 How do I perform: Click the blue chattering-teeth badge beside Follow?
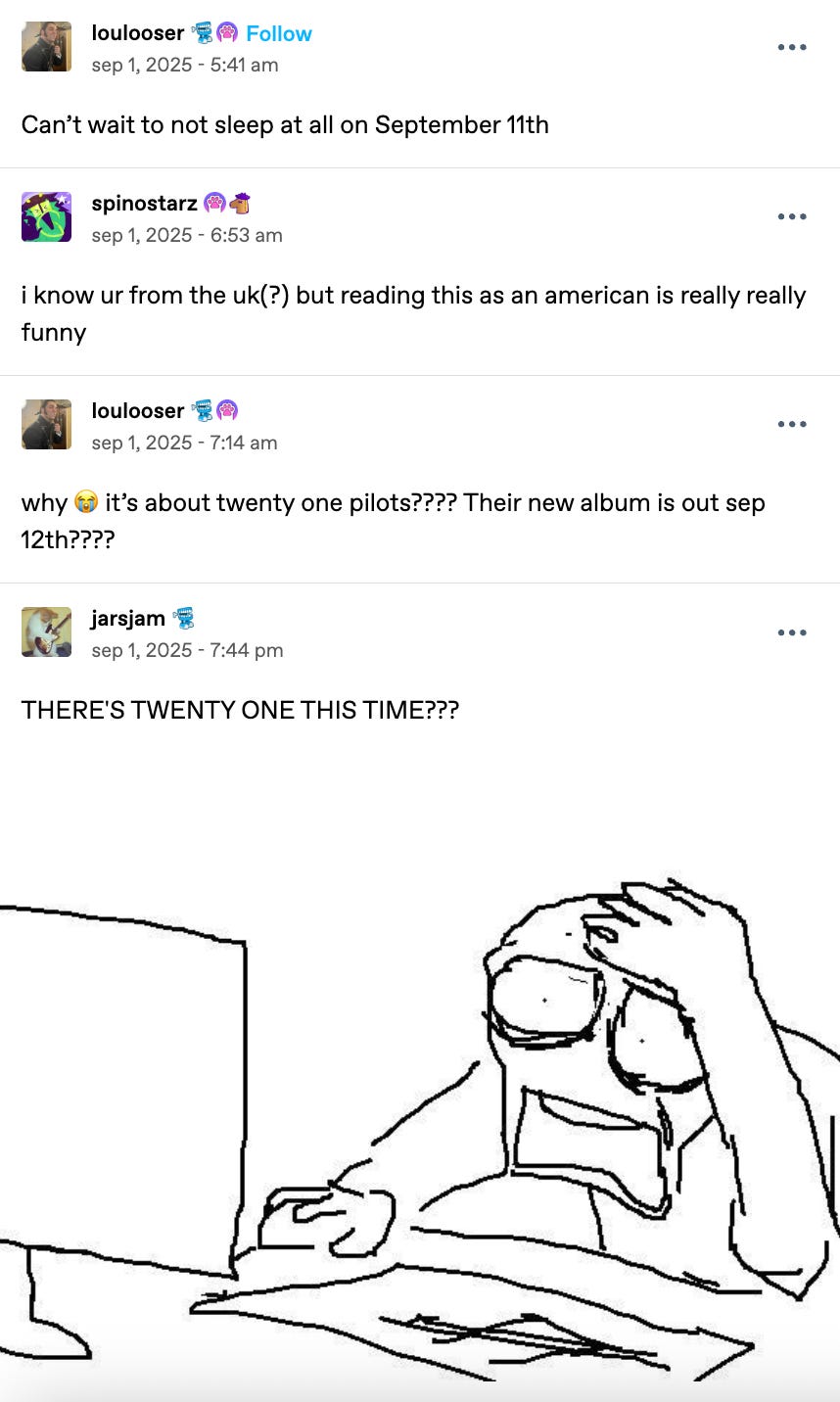pos(203,32)
